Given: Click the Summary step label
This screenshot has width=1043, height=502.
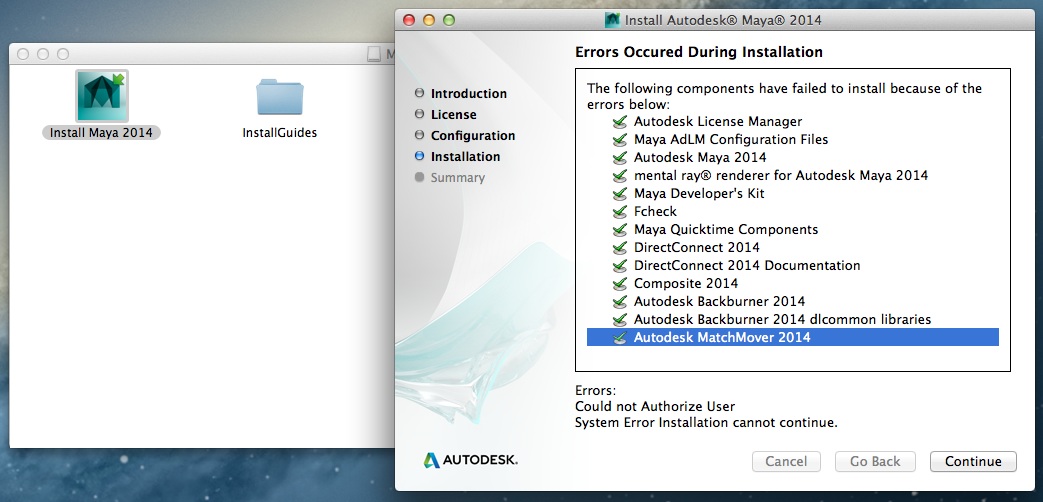Looking at the screenshot, I should (x=458, y=178).
